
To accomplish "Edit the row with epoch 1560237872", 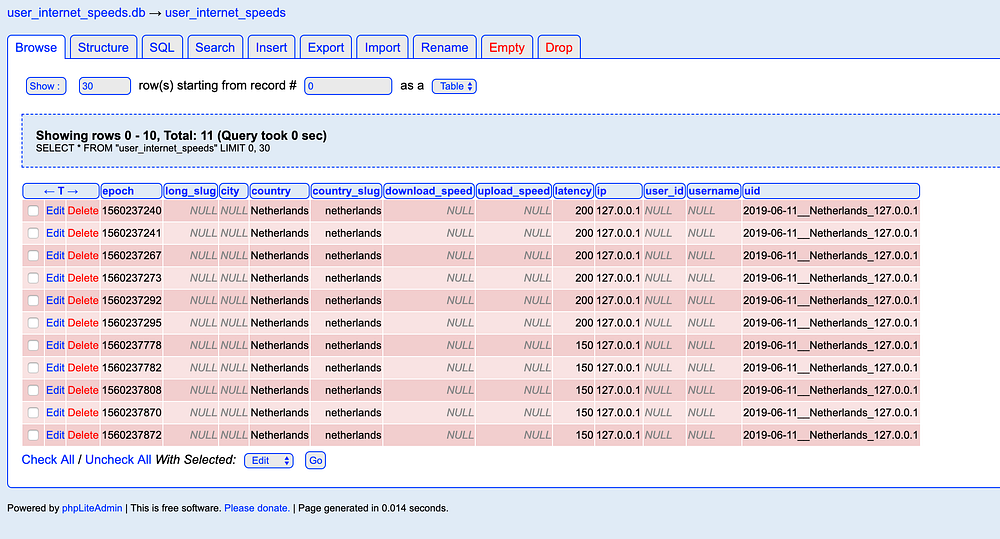I will (x=55, y=435).
